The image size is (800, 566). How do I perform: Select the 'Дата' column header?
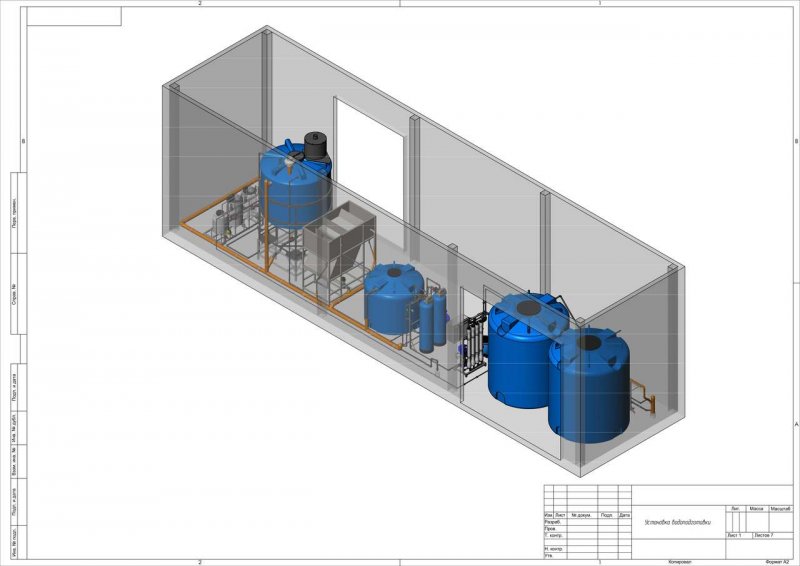(x=624, y=515)
